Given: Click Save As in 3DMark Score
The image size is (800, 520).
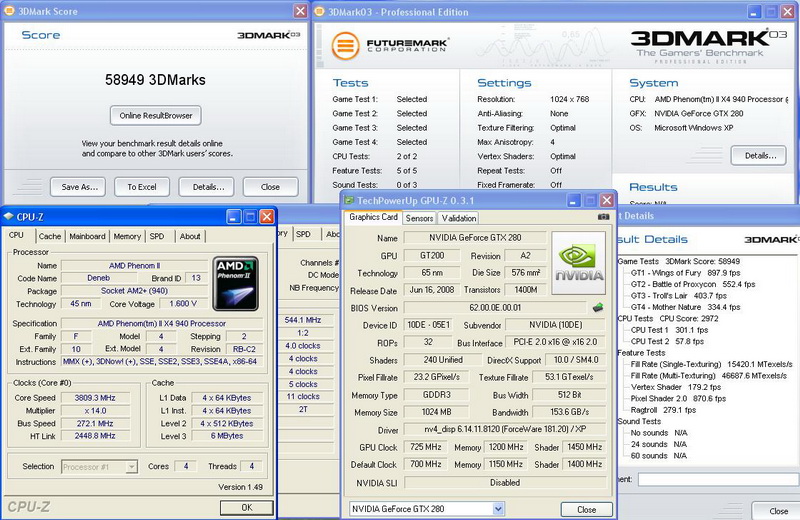Looking at the screenshot, I should point(78,187).
